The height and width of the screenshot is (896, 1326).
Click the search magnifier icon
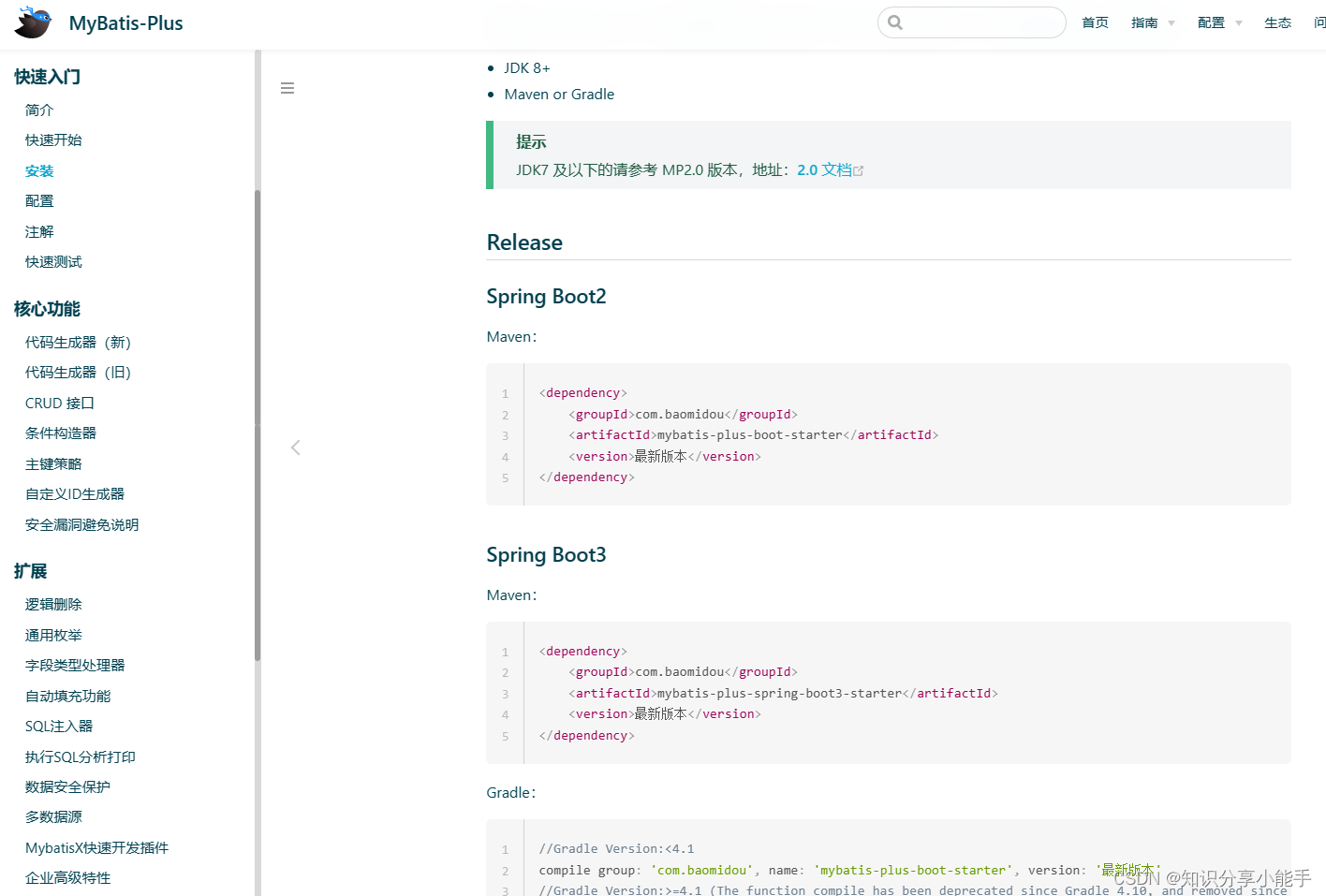click(895, 22)
